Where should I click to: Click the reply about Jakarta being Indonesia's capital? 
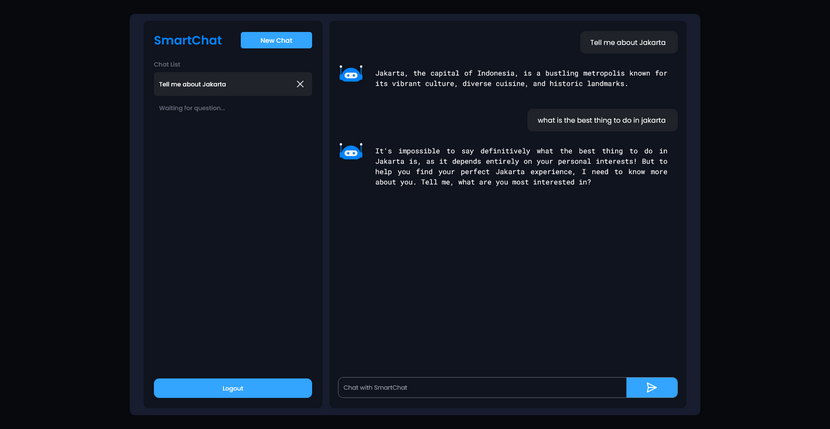[x=521, y=78]
